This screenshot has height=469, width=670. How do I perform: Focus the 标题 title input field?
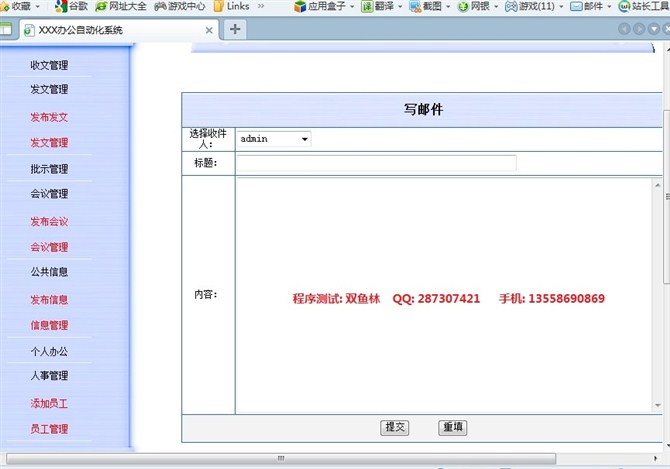tap(376, 163)
